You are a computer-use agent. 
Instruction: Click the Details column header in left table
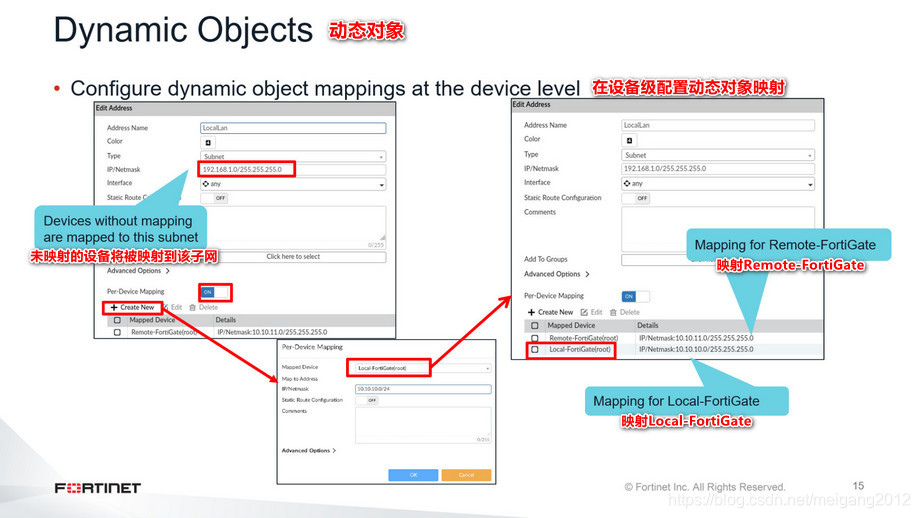click(225, 320)
